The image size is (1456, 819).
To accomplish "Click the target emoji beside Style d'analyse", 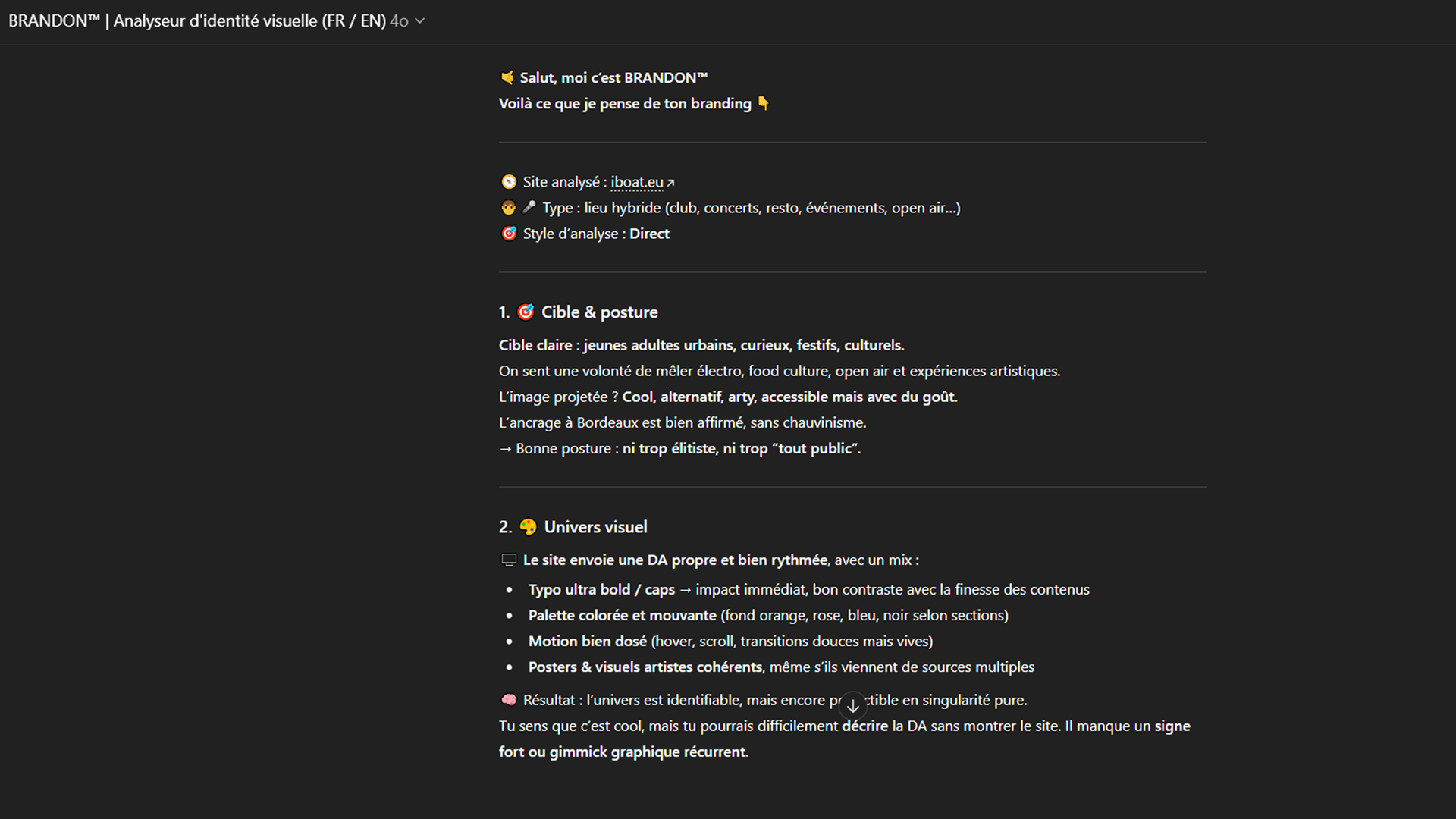I will (x=509, y=234).
